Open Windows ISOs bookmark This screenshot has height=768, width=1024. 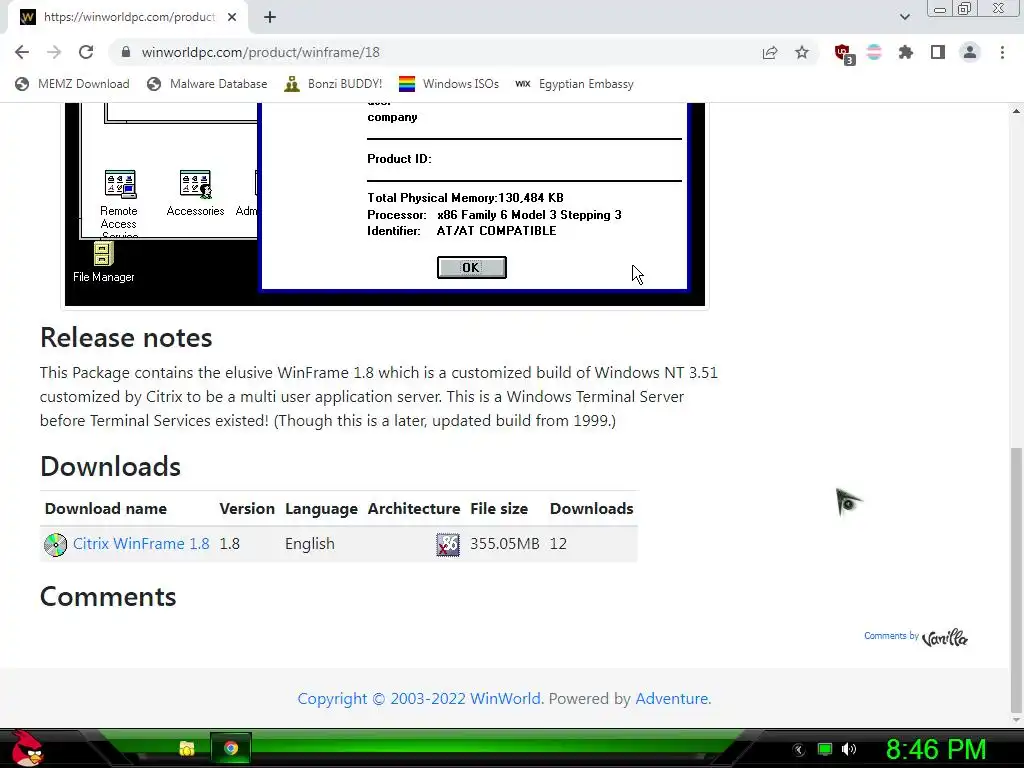[x=449, y=84]
